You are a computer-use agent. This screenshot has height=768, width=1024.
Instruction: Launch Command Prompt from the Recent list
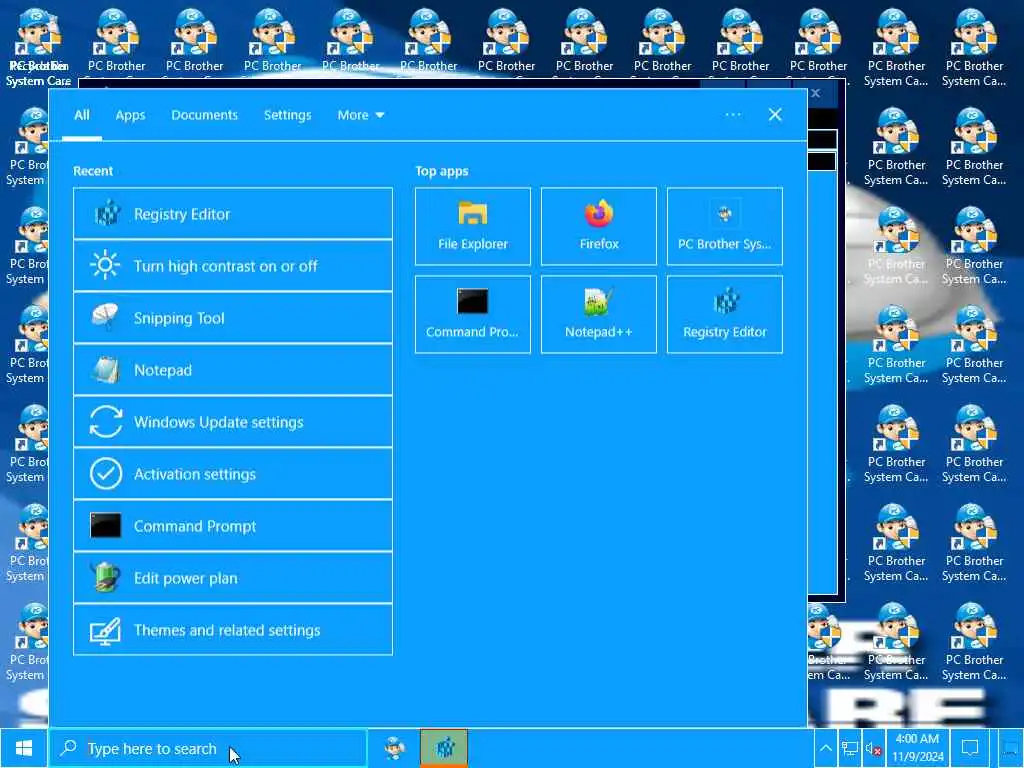coord(233,526)
